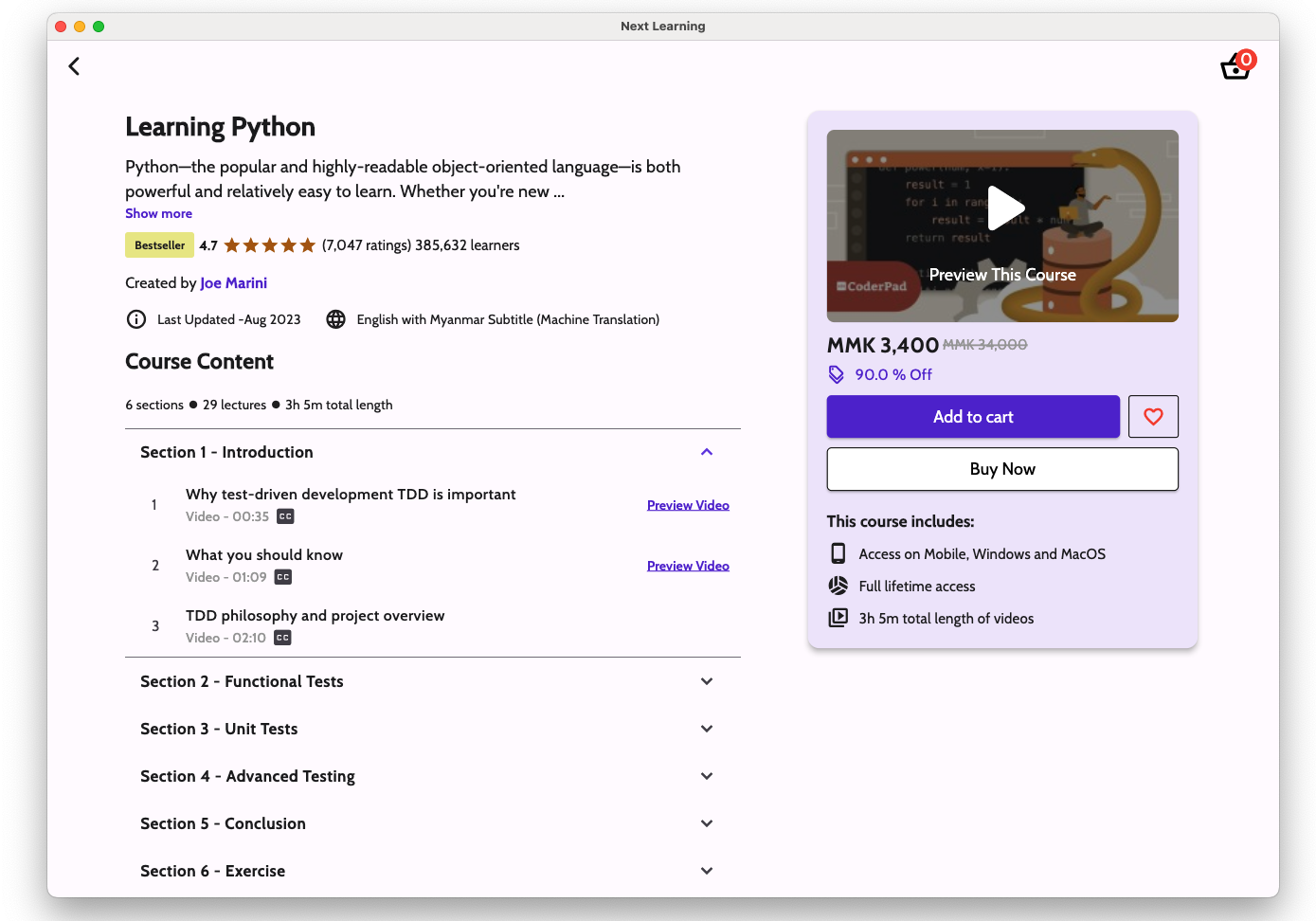Image resolution: width=1316 pixels, height=921 pixels.
Task: Click the globe language icon
Action: [335, 319]
